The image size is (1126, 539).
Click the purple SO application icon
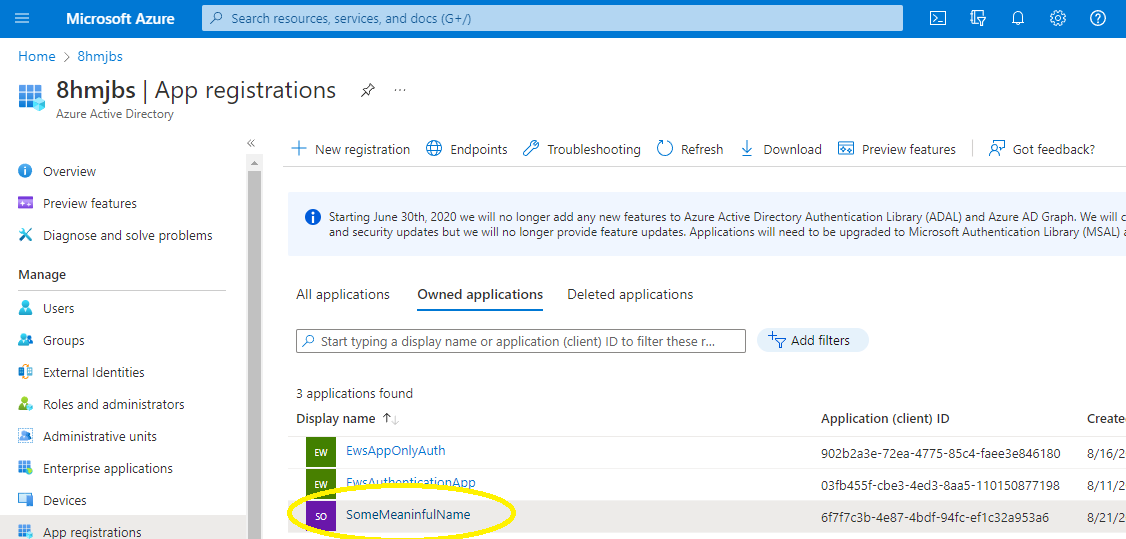coord(320,517)
